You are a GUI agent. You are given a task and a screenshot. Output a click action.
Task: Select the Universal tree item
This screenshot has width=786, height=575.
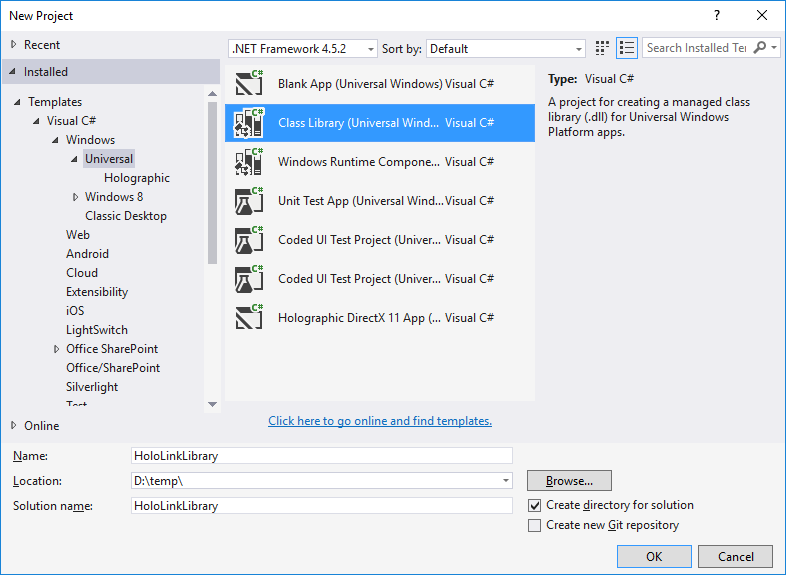click(x=109, y=159)
